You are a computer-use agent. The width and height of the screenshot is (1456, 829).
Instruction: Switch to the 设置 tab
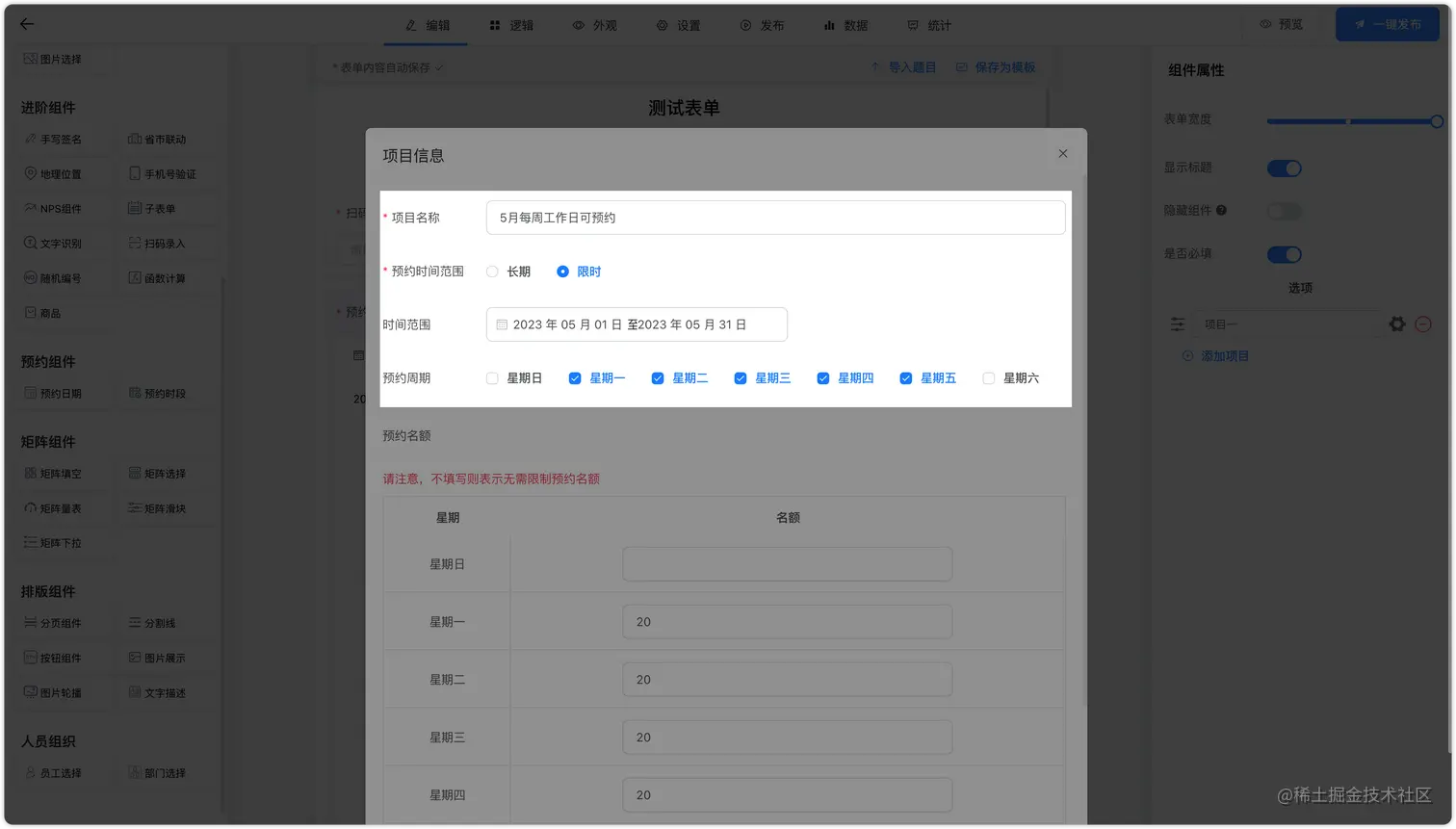[x=678, y=25]
